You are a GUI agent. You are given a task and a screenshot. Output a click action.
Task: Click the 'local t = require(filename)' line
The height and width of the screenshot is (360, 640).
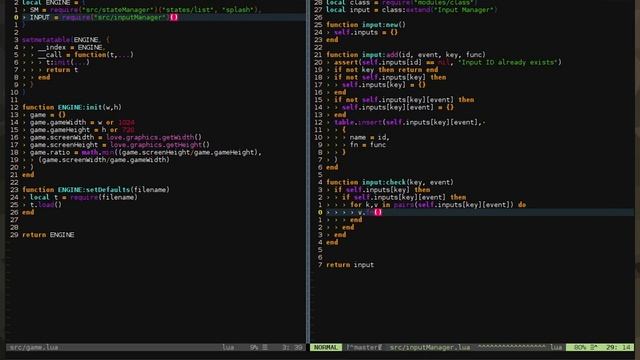click(84, 197)
